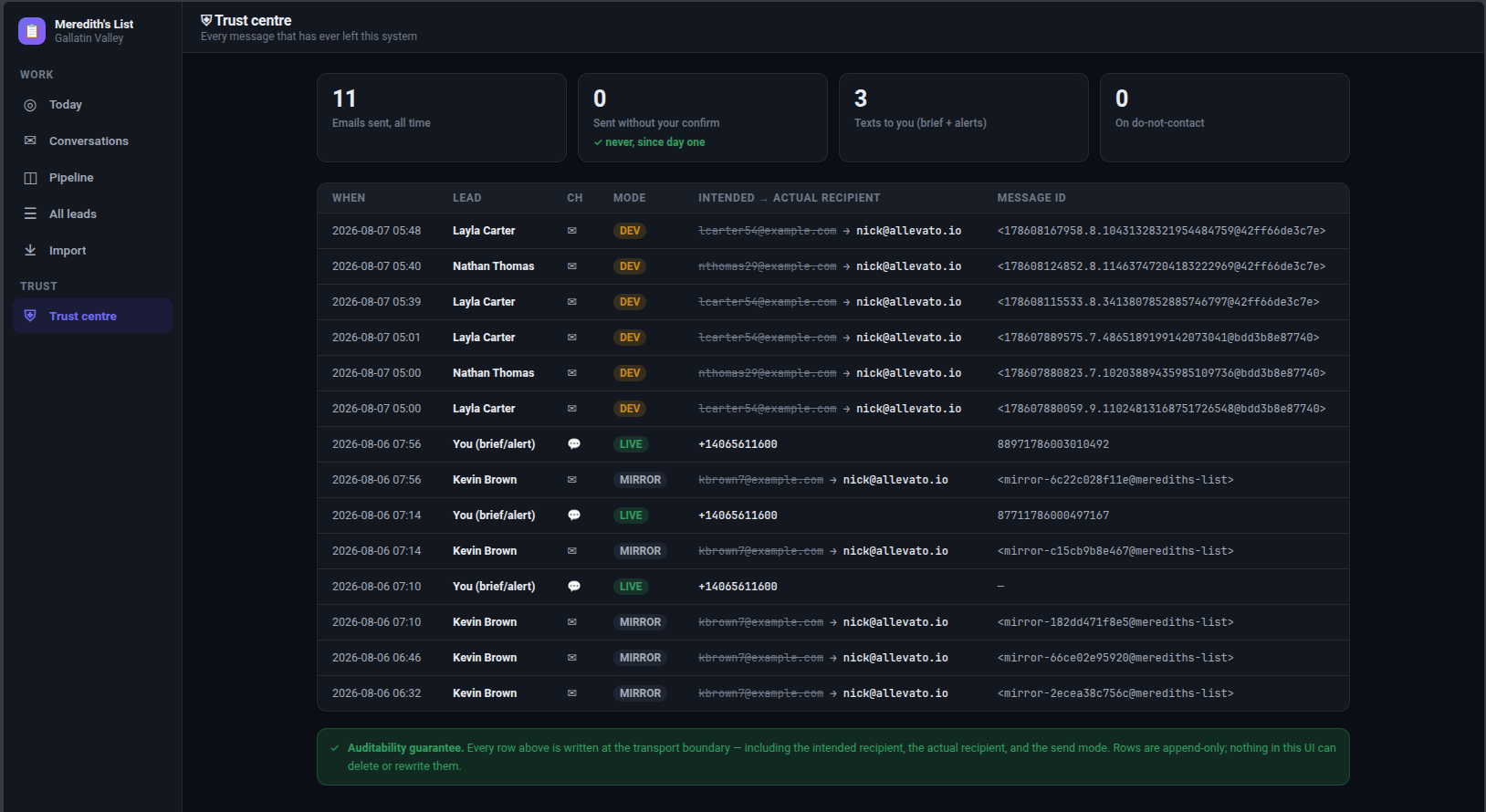Click the Today target icon in sidebar
Image resolution: width=1486 pixels, height=812 pixels.
[x=30, y=105]
